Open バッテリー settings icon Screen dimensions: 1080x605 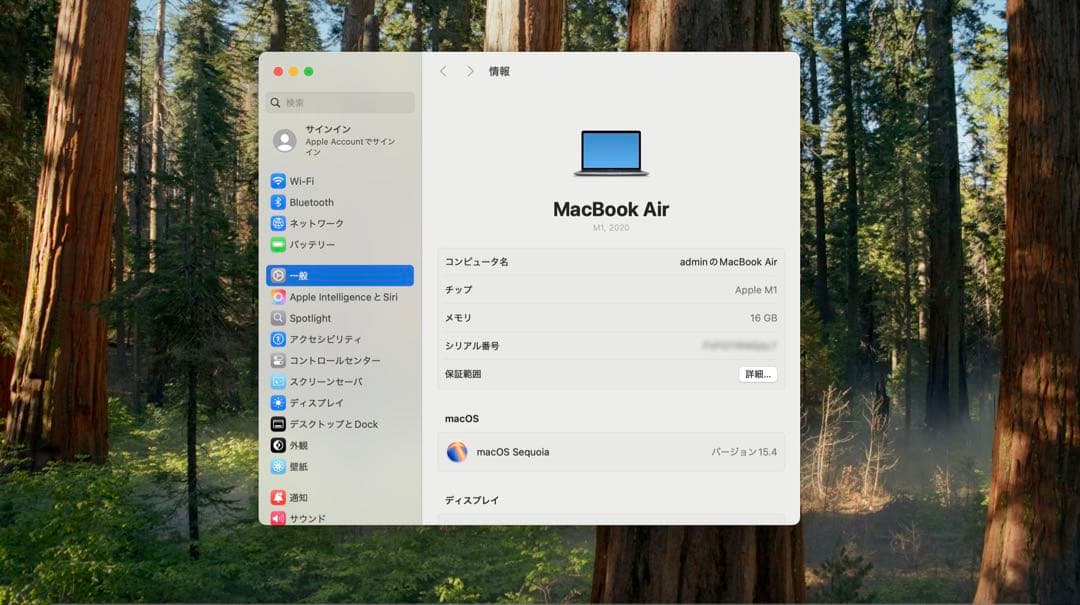click(281, 244)
